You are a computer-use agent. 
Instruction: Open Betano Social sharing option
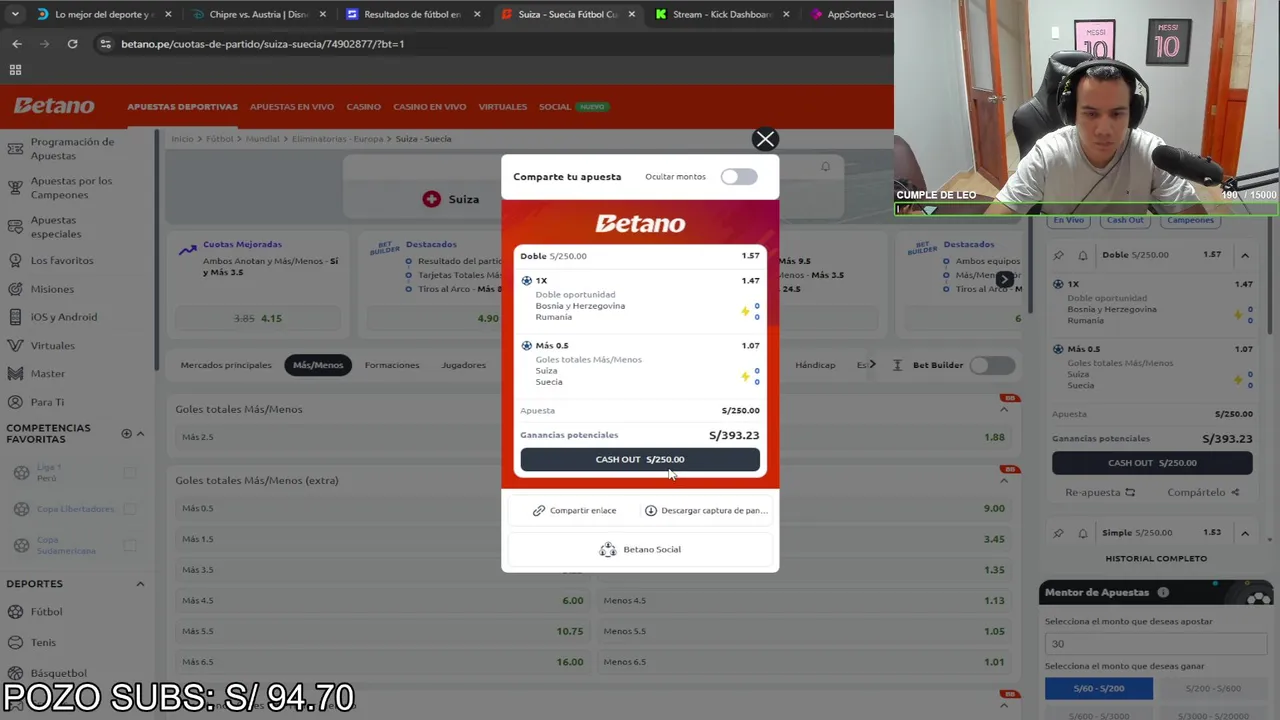click(640, 549)
